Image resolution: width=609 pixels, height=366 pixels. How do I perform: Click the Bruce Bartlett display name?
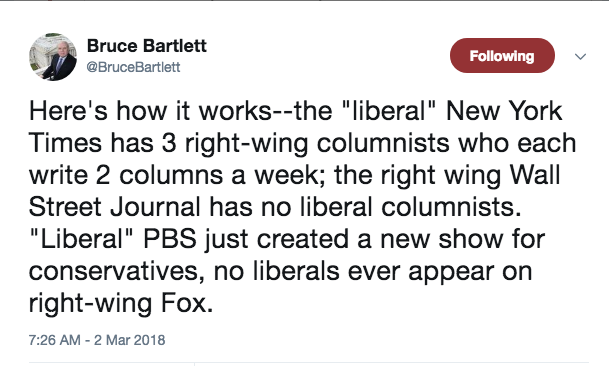click(x=146, y=46)
